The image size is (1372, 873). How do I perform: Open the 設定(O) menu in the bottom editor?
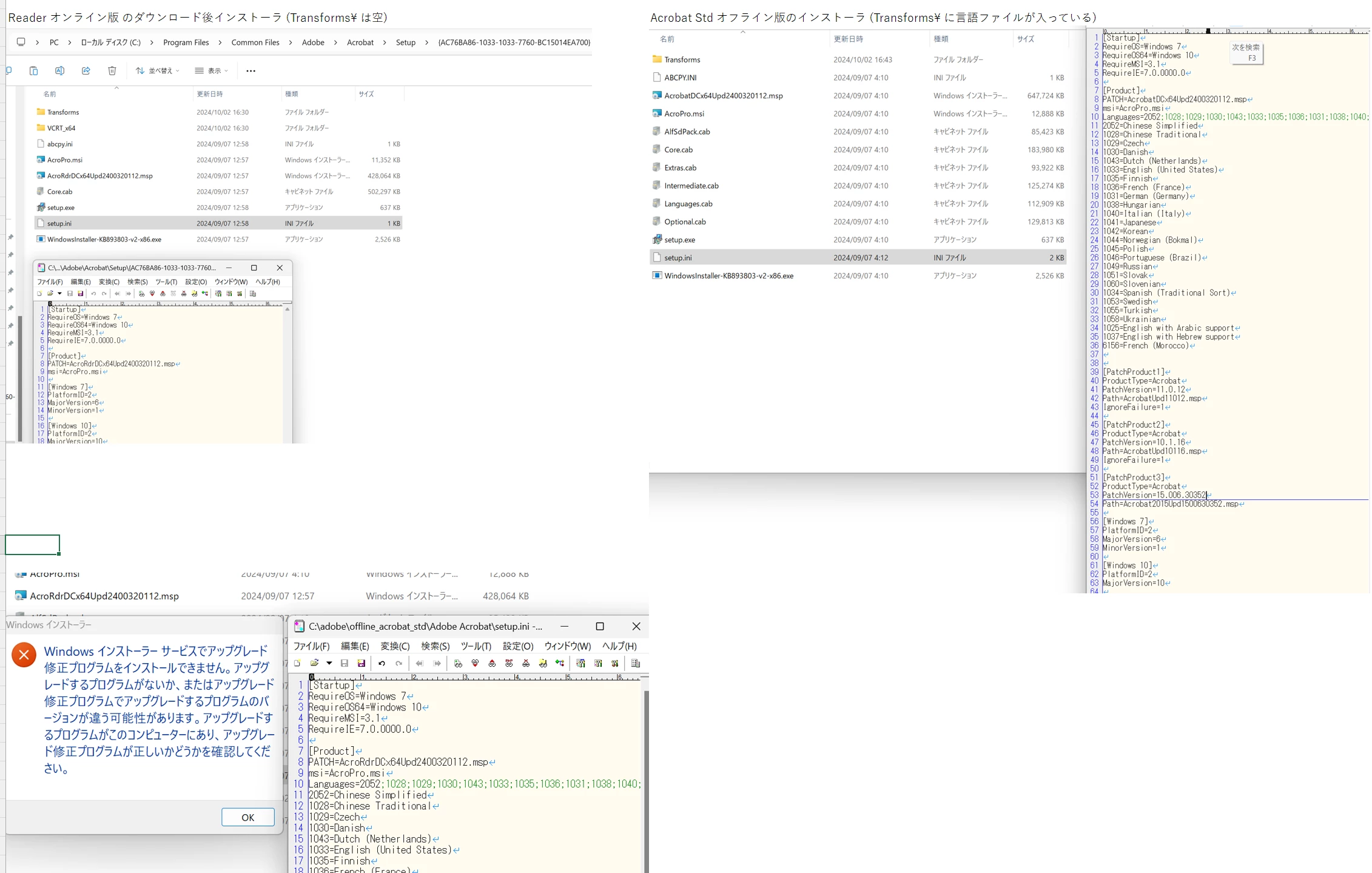click(x=517, y=646)
